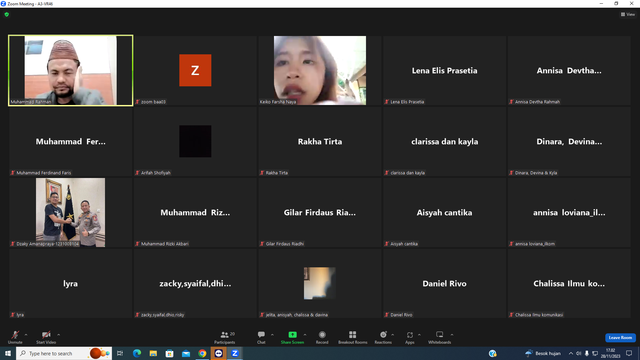Toggle Start Video camera

tap(46, 338)
